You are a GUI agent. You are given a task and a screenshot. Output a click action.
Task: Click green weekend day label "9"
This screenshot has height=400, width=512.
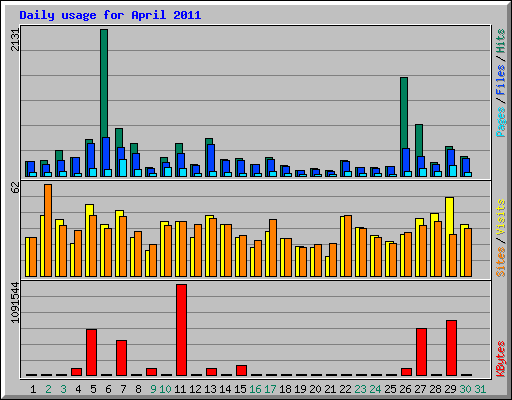click(153, 389)
